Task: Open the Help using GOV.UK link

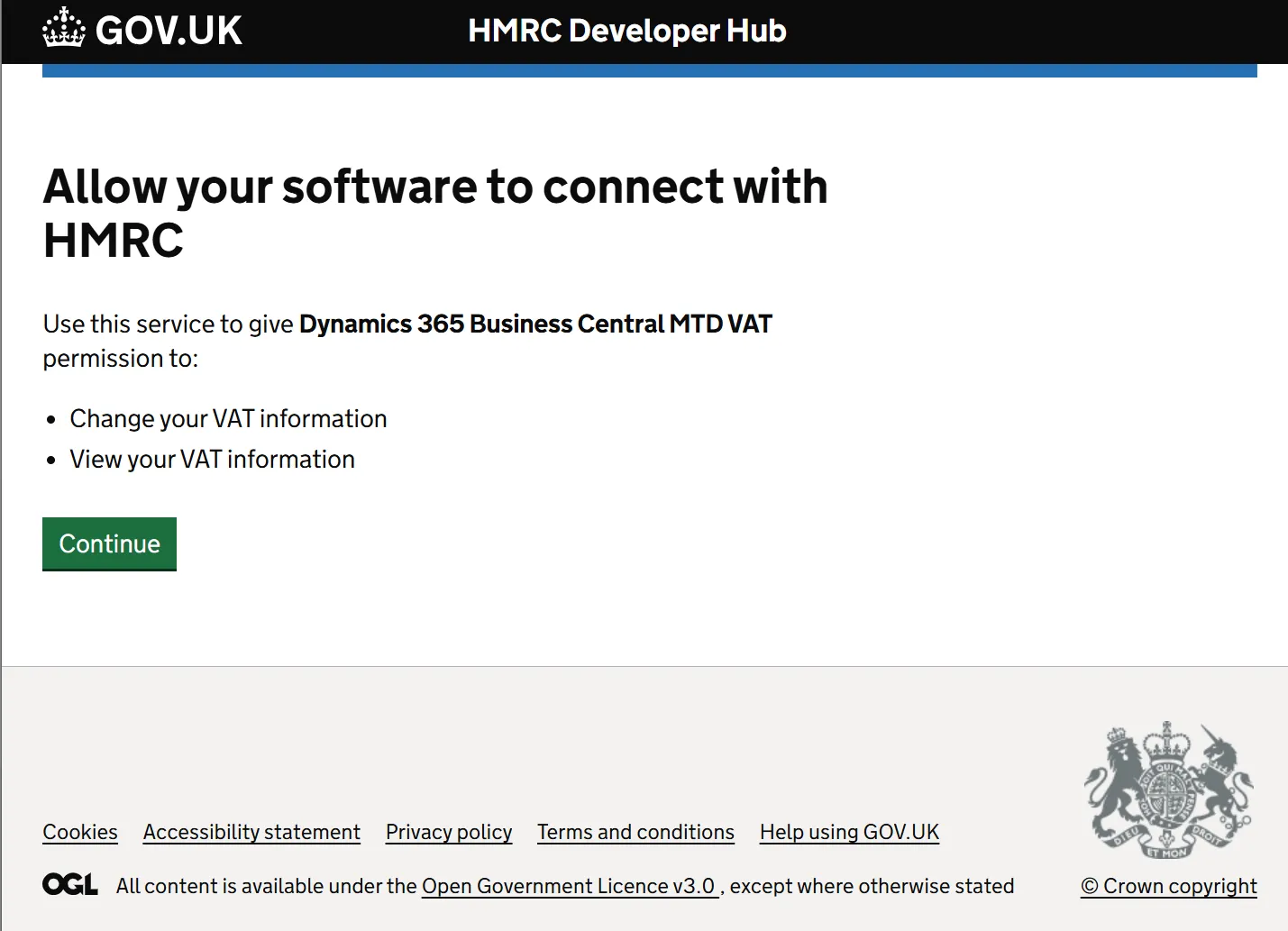Action: click(x=849, y=832)
